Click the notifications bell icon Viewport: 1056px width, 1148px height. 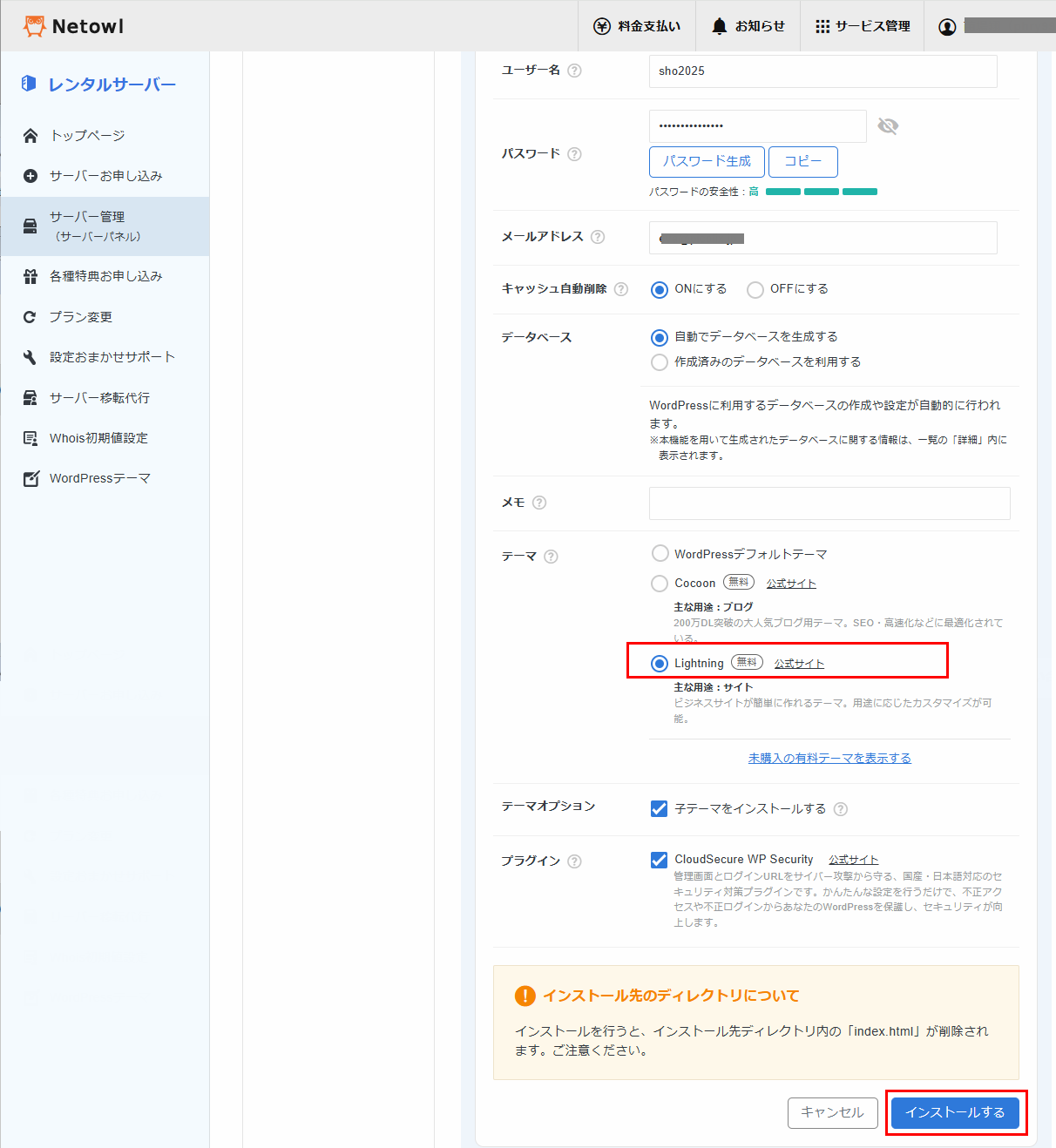coord(720,26)
